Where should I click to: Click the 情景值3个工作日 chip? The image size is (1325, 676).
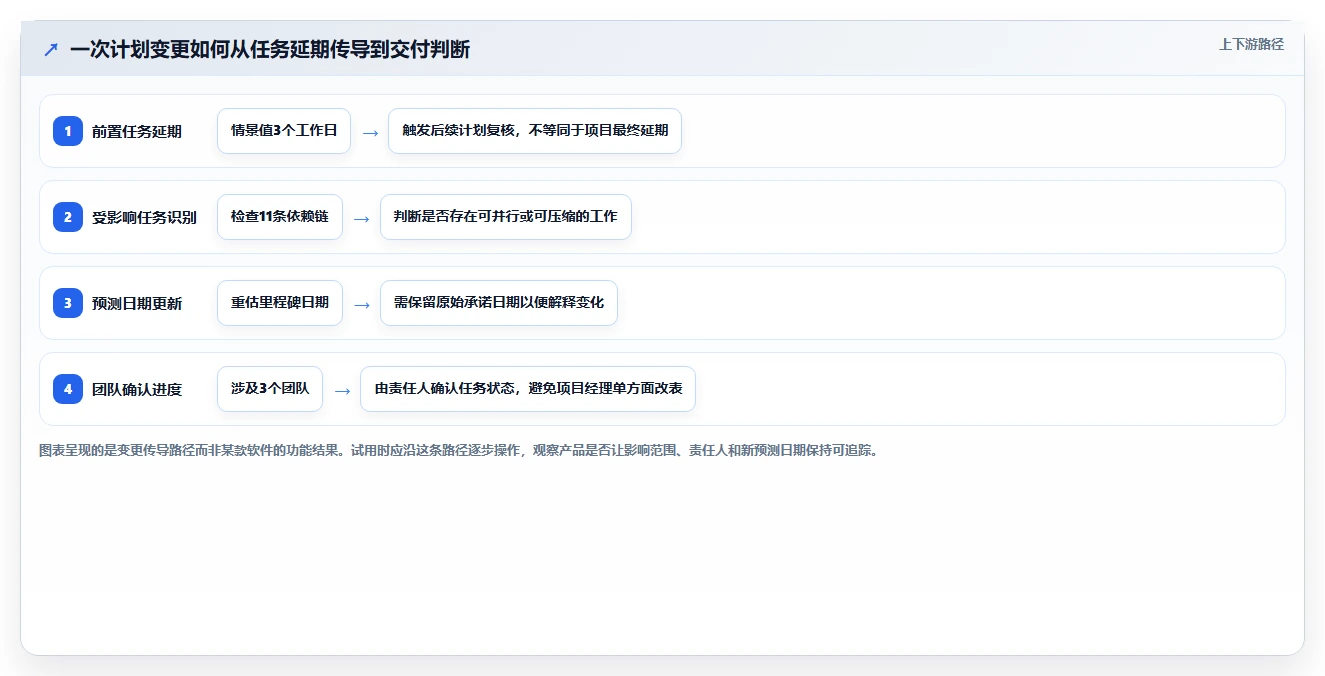(284, 131)
